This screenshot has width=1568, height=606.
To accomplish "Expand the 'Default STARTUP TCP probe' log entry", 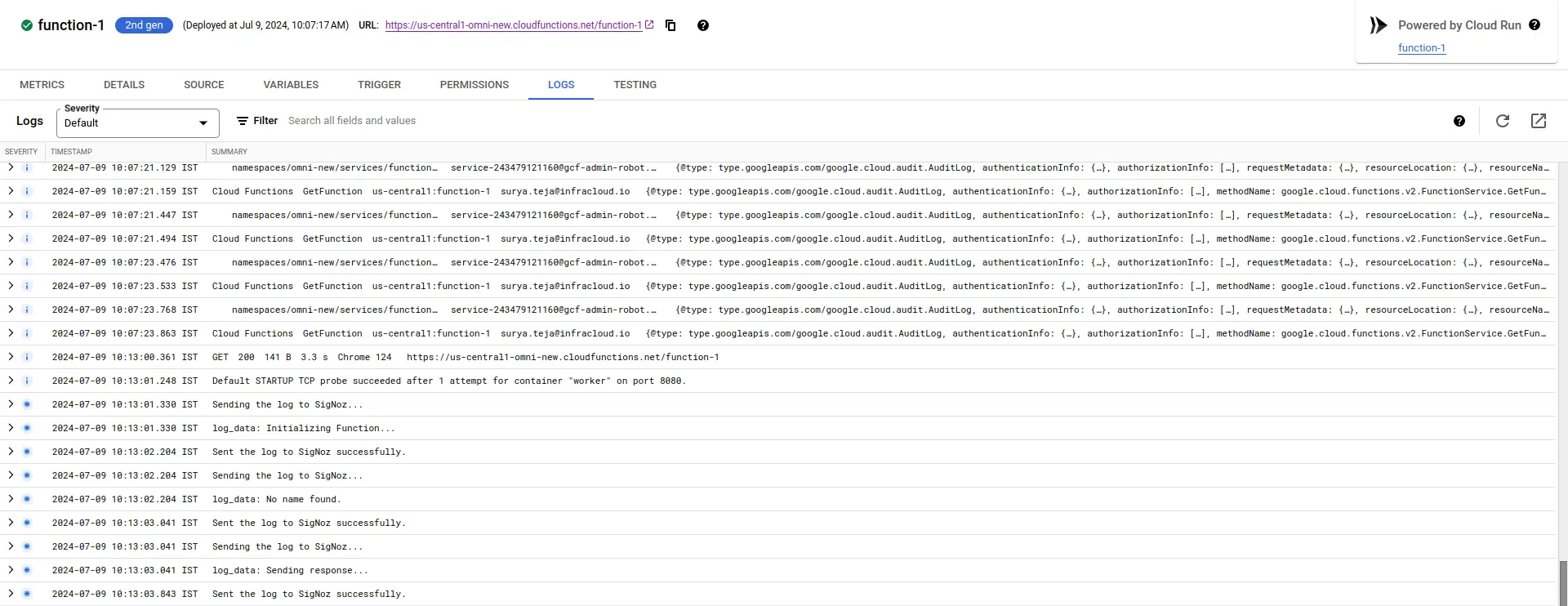I will [x=11, y=381].
